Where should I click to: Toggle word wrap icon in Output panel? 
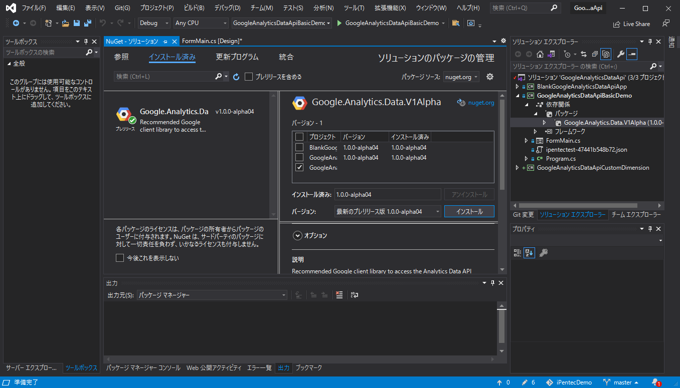point(354,295)
